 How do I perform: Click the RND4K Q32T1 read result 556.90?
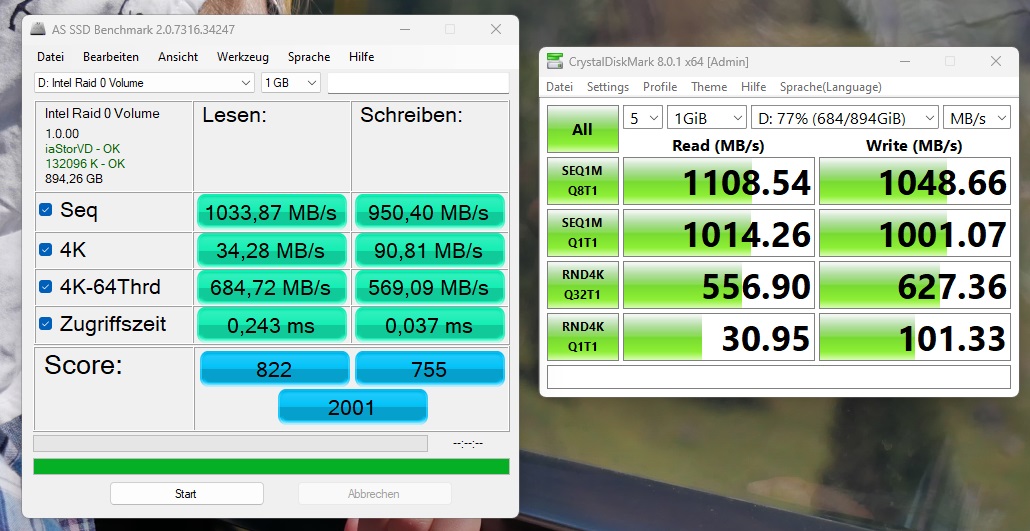[719, 285]
